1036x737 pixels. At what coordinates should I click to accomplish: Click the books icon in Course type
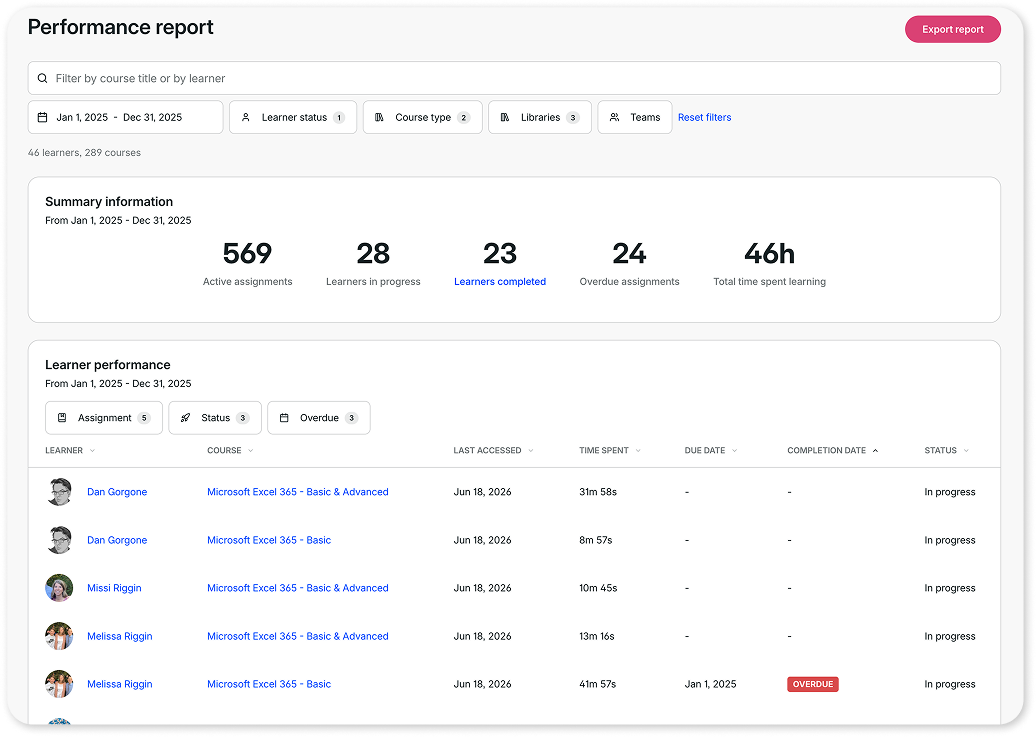click(x=379, y=117)
